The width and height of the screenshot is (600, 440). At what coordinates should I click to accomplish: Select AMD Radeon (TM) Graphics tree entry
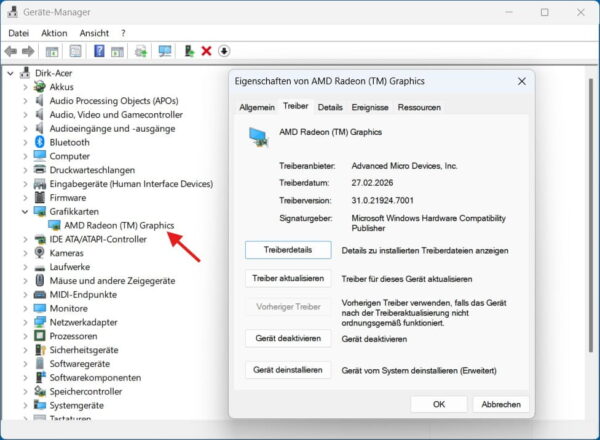click(x=119, y=225)
